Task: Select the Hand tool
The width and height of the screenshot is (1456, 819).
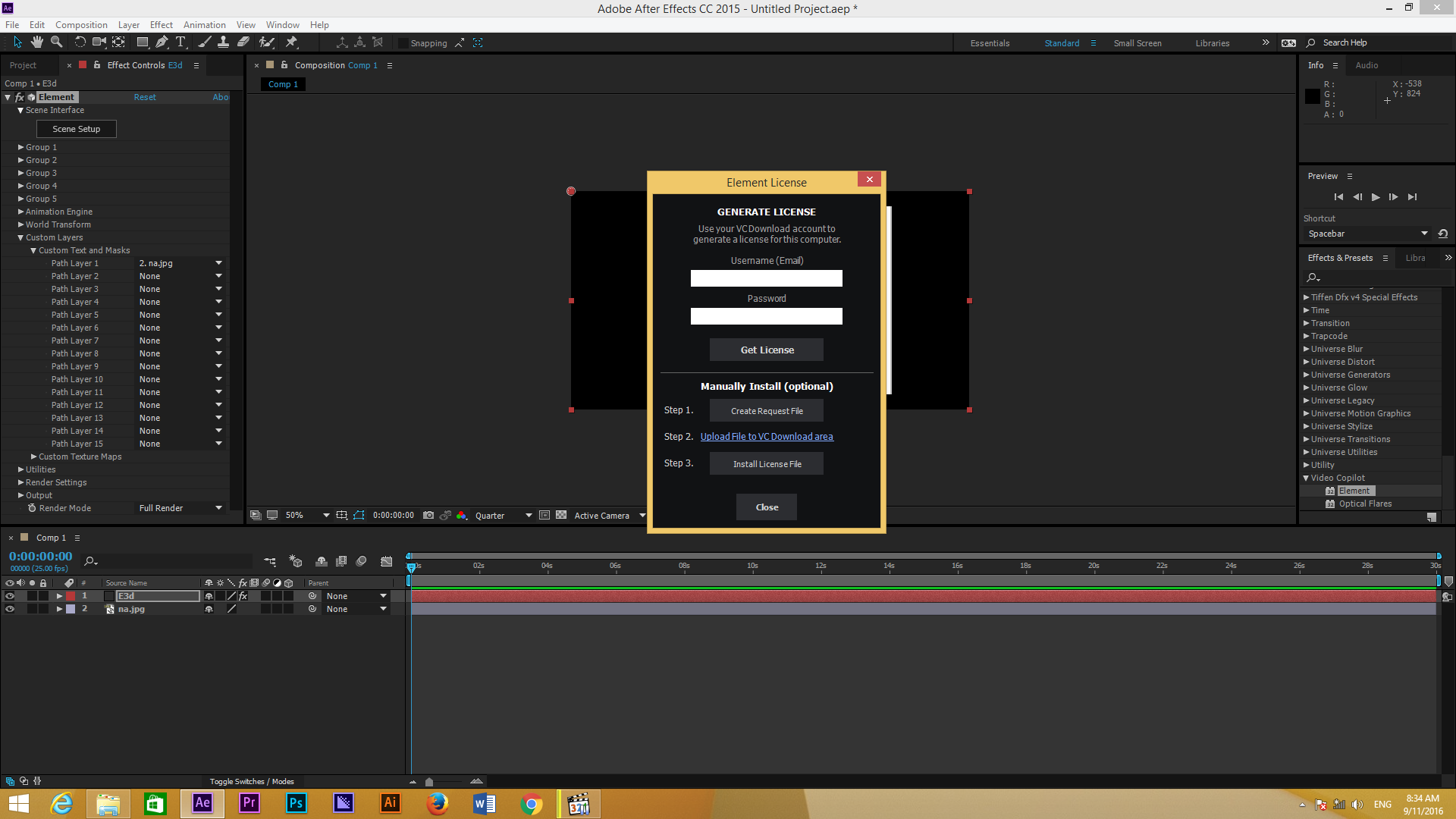Action: coord(36,42)
